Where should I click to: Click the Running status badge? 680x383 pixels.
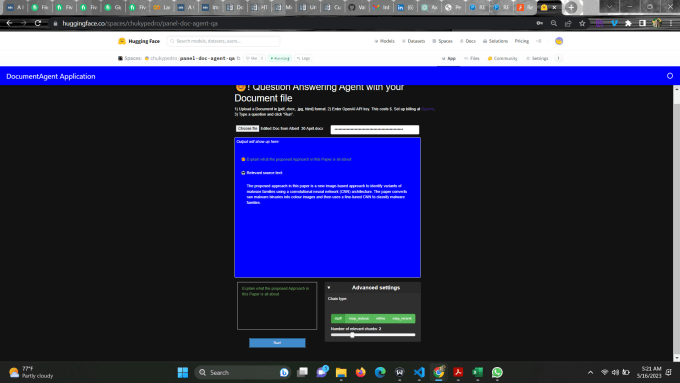pos(280,58)
